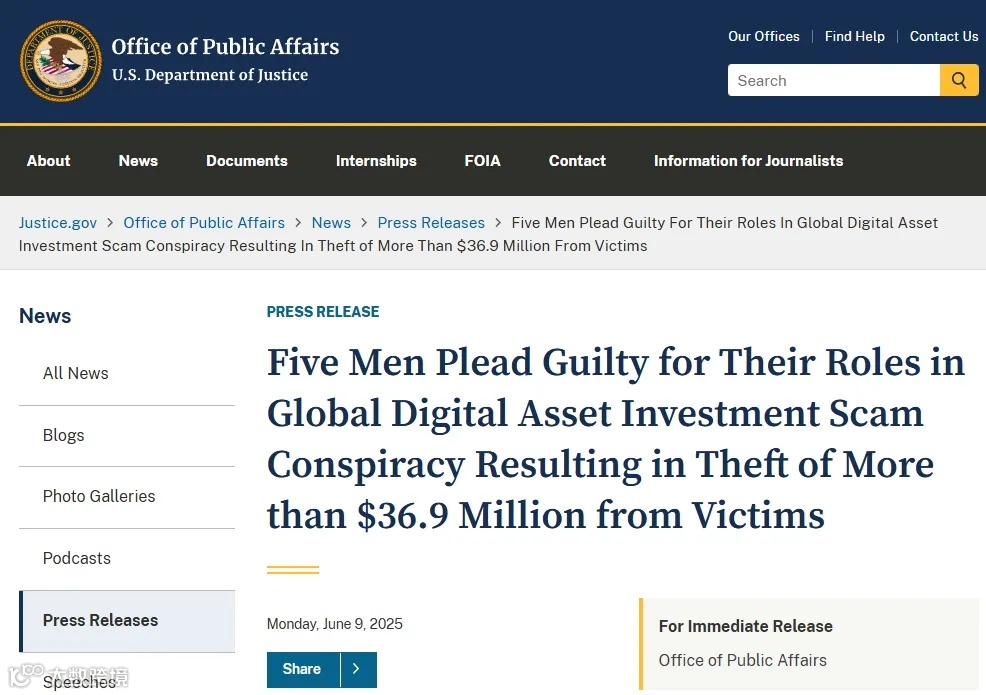Open the Find Help link
This screenshot has width=986, height=695.
coord(854,36)
